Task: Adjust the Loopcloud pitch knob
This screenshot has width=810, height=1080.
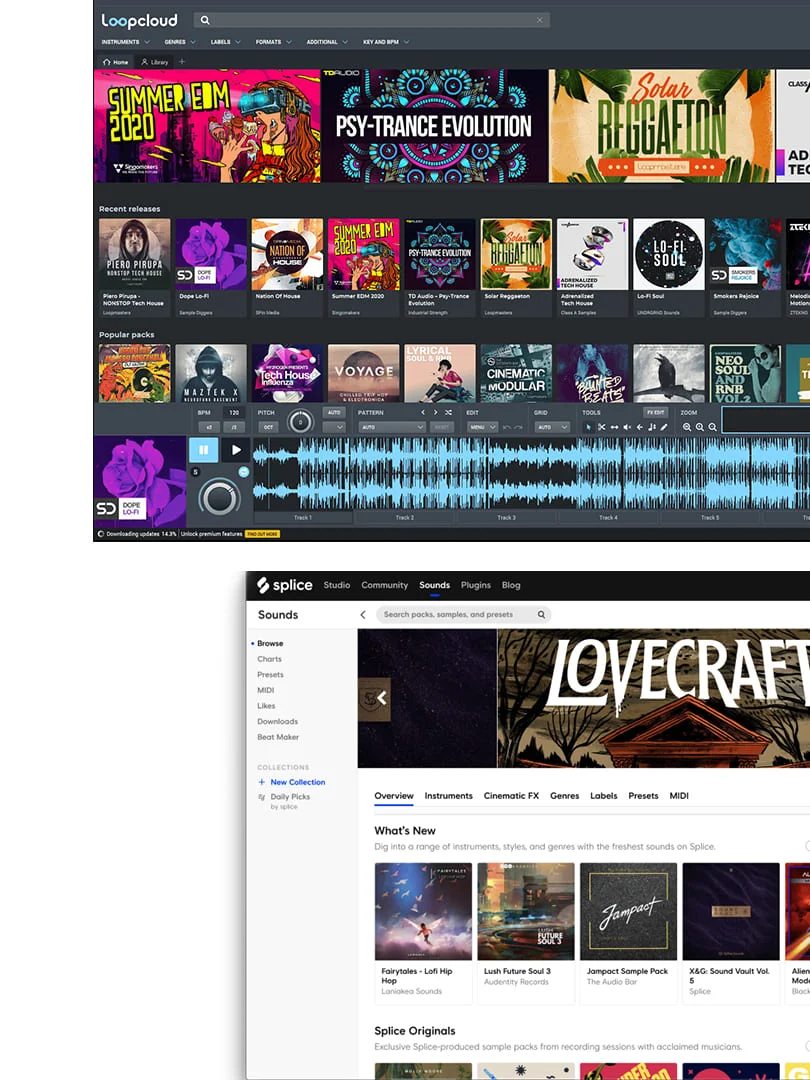Action: [x=300, y=421]
